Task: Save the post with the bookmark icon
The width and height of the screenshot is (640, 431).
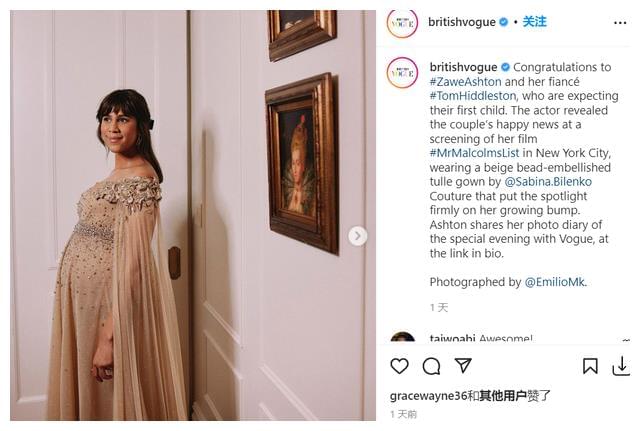Action: pos(590,366)
